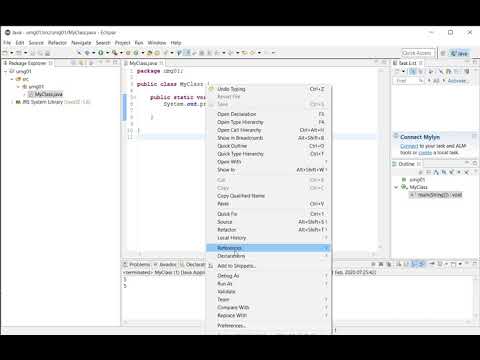Open the References submenu
This screenshot has width=480, height=360.
[x=269, y=248]
